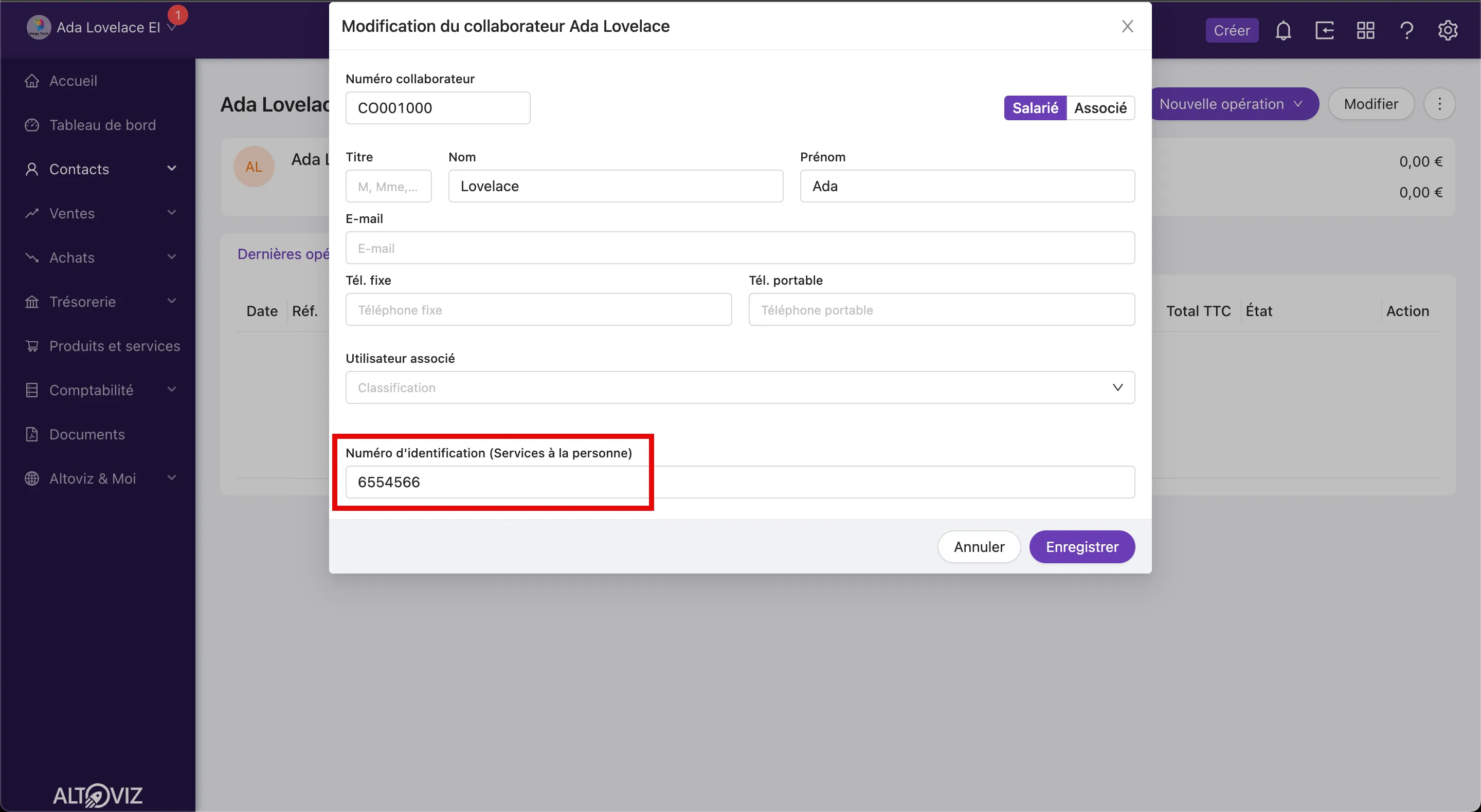Go to Accueil
Image resolution: width=1481 pixels, height=812 pixels.
(73, 81)
